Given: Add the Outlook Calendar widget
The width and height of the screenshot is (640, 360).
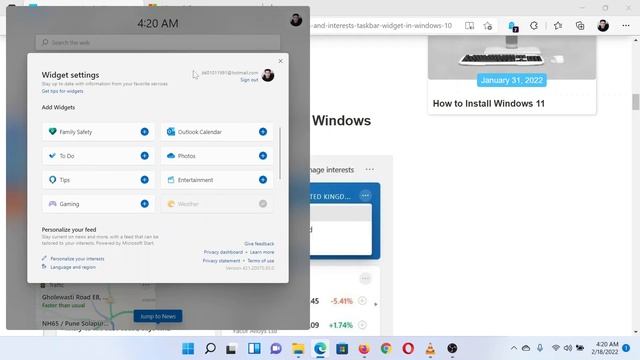Looking at the screenshot, I should [x=263, y=131].
